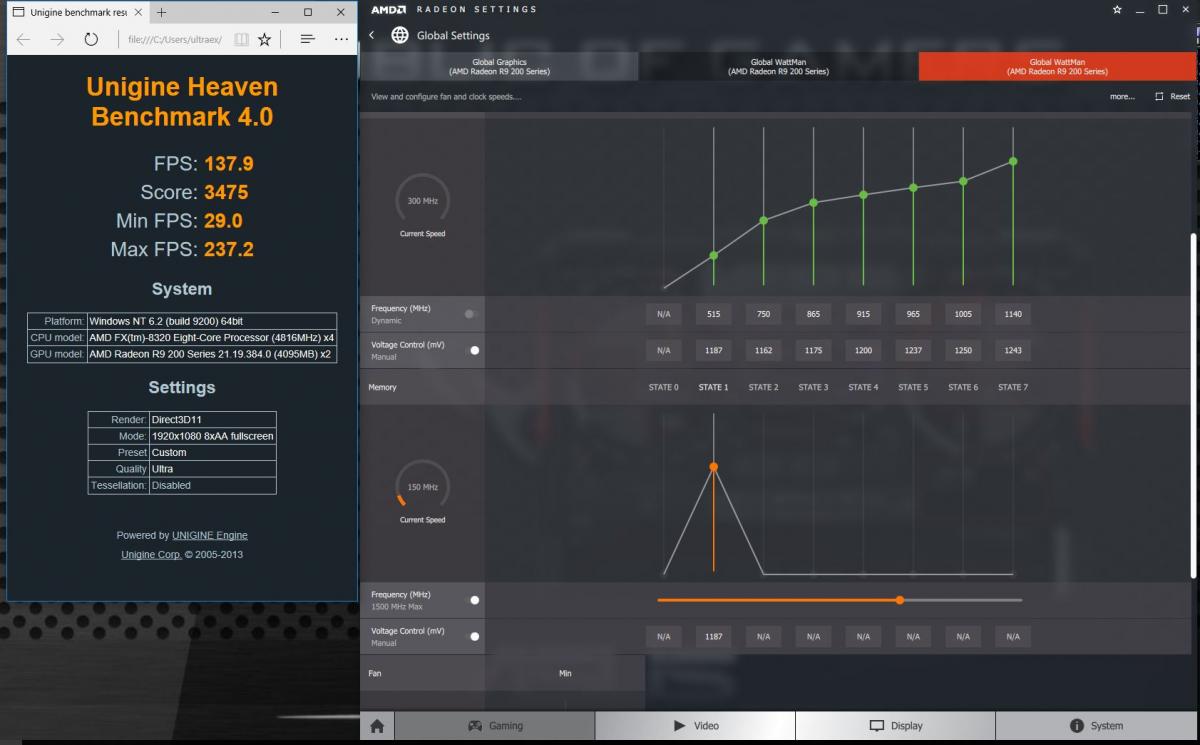1200x745 pixels.
Task: Click the Direct3D11 render cell
Action: click(x=212, y=420)
